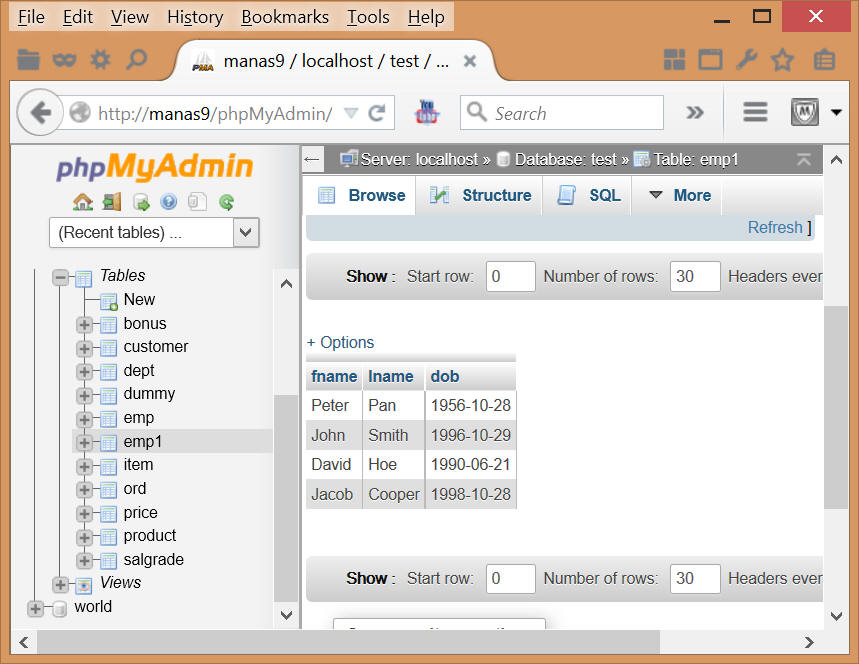Open phpMyAdmin documentation help icon
Screen dimensions: 859x664
pos(169,202)
